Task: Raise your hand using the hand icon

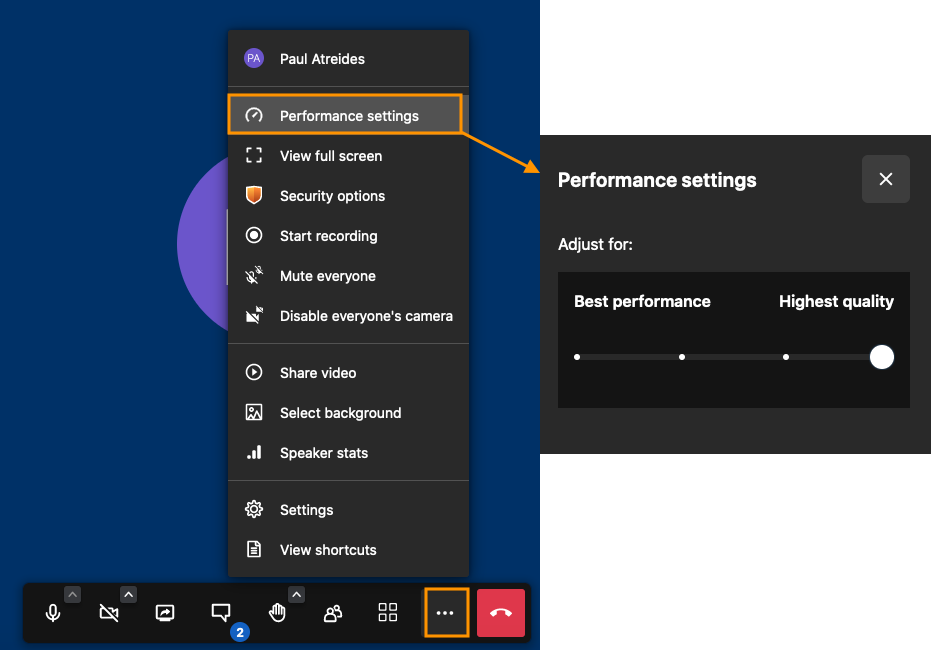Action: 277,613
